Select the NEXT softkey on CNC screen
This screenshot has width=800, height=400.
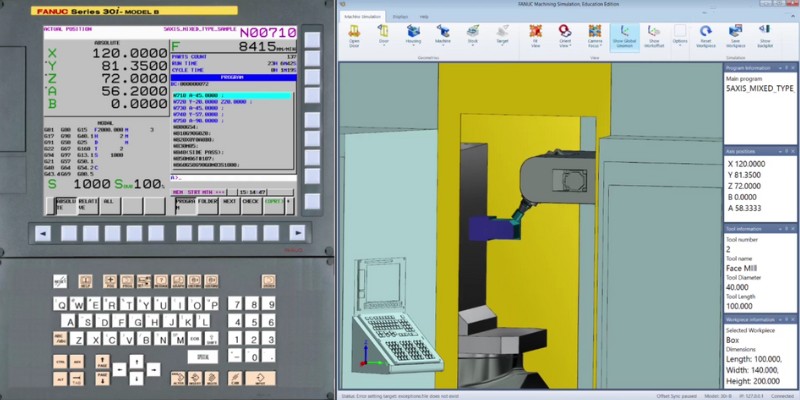230,206
